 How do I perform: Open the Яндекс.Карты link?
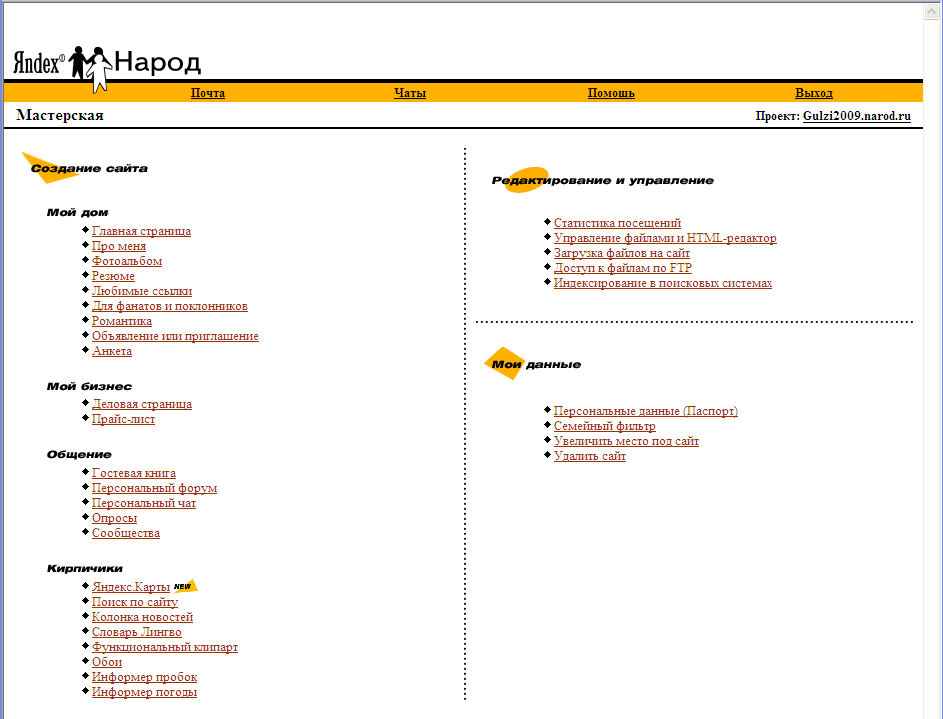coord(131,587)
